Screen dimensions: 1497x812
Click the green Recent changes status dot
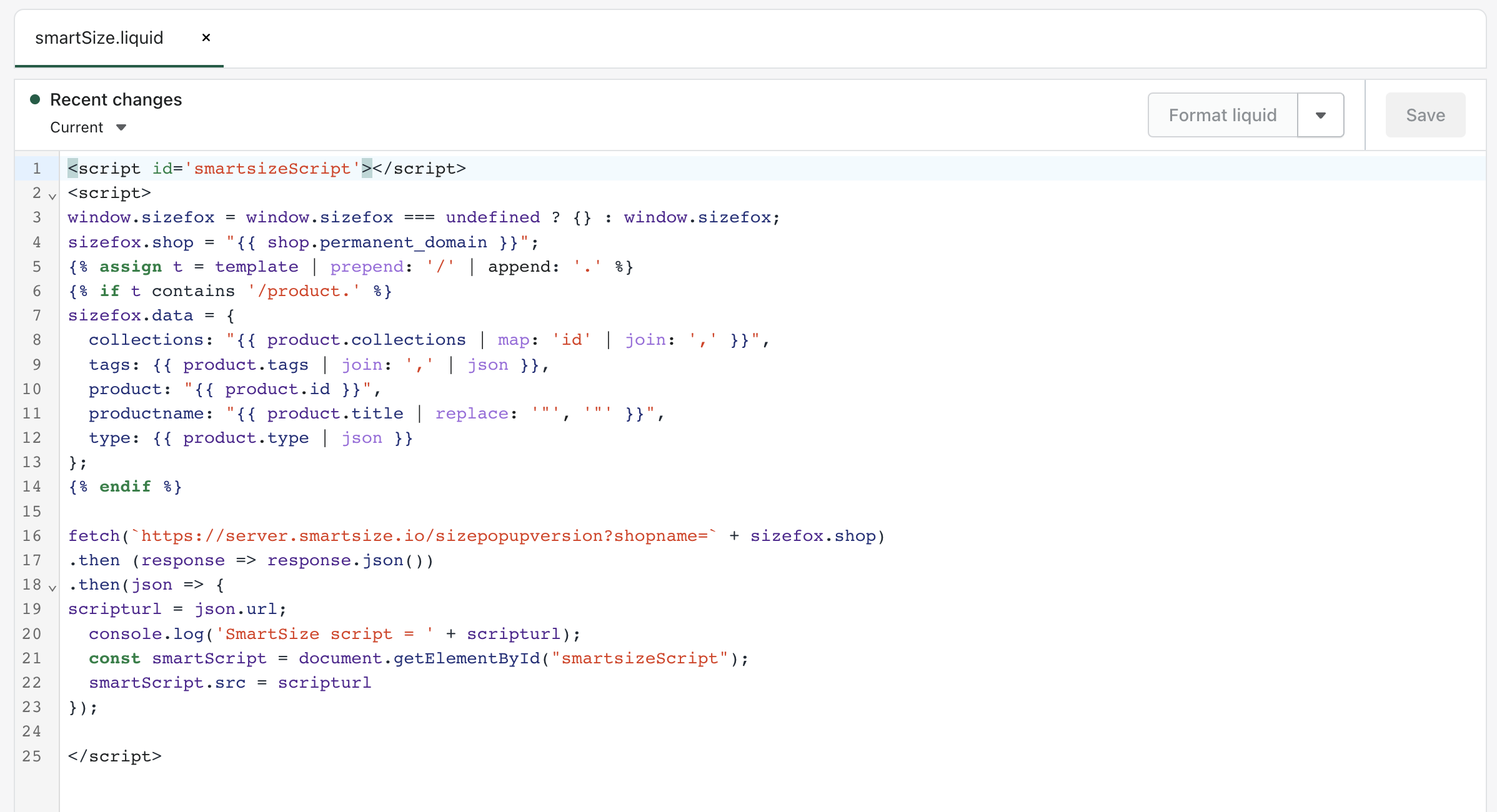click(x=36, y=99)
